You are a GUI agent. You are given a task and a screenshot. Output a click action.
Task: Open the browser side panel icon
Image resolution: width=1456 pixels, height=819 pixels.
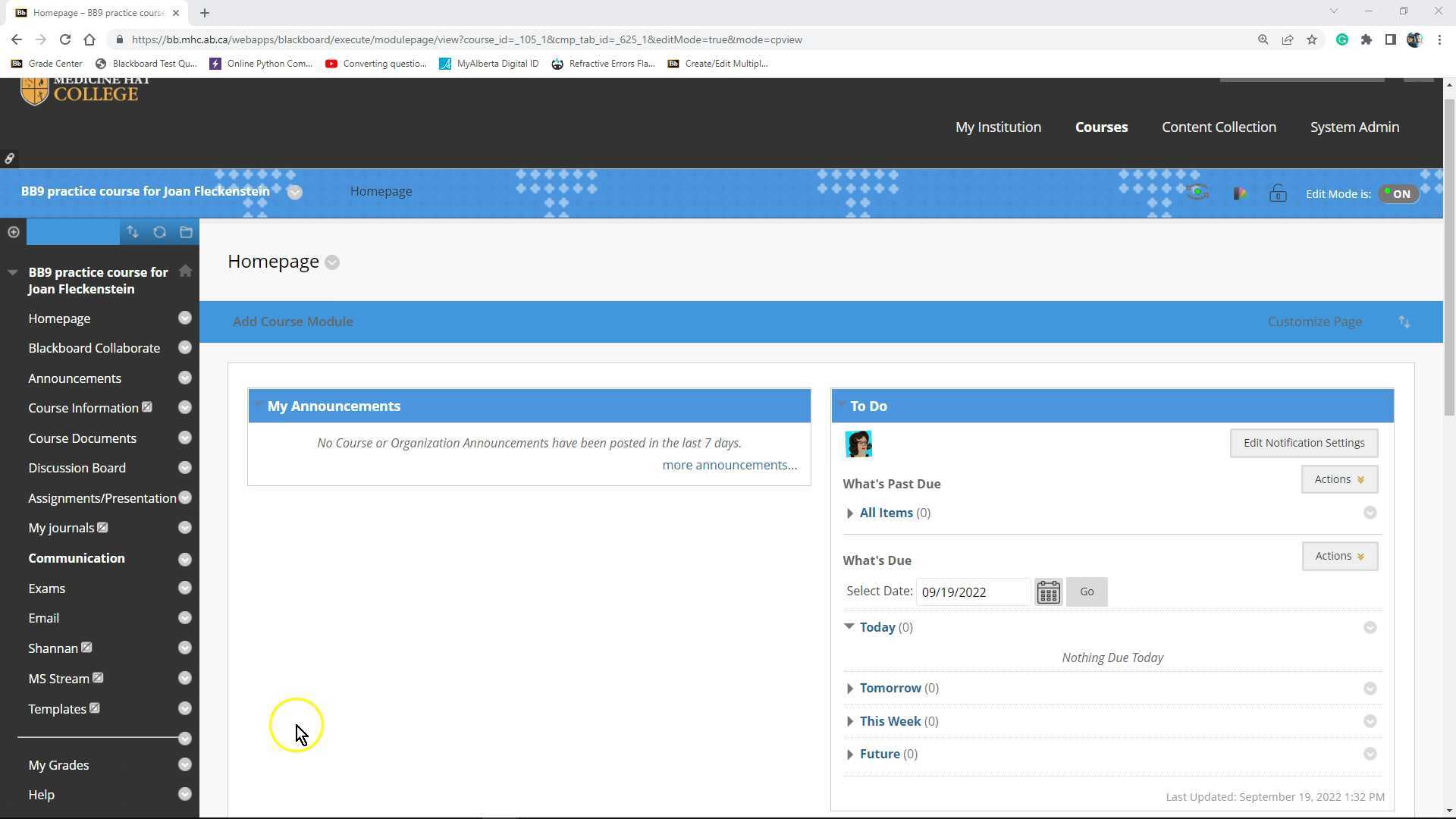click(1391, 39)
